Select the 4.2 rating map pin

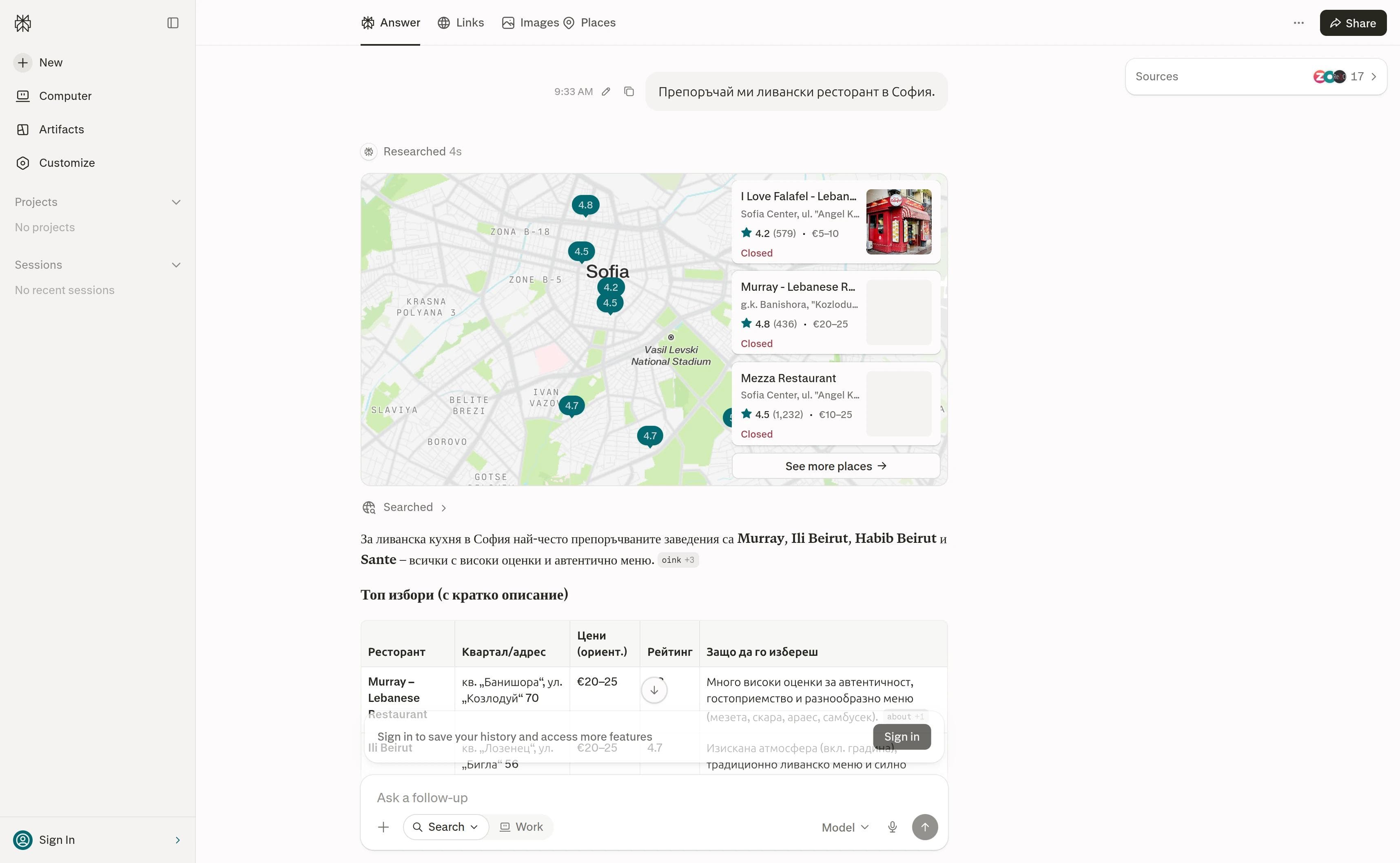tap(611, 287)
